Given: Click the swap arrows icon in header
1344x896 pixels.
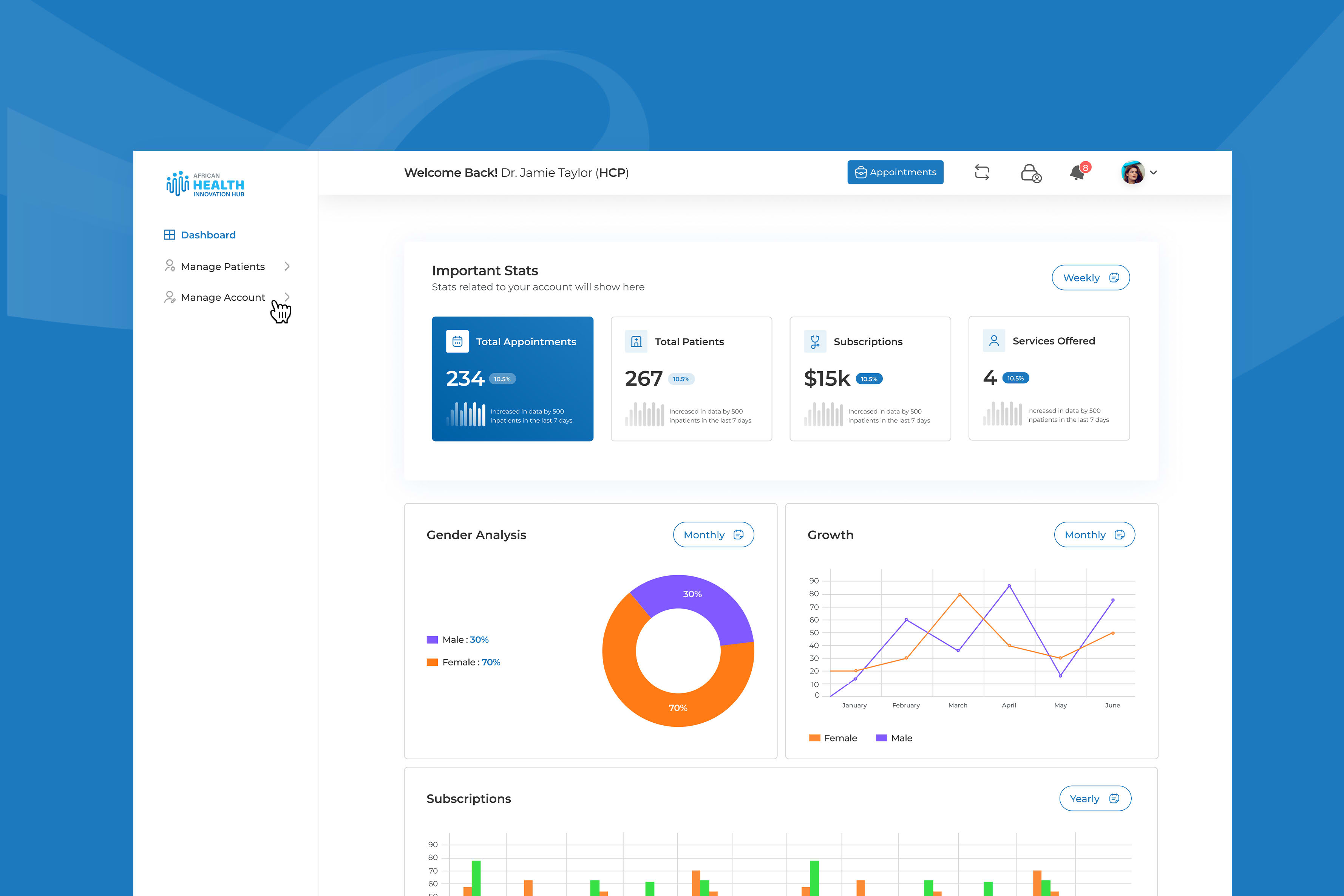Looking at the screenshot, I should point(982,172).
